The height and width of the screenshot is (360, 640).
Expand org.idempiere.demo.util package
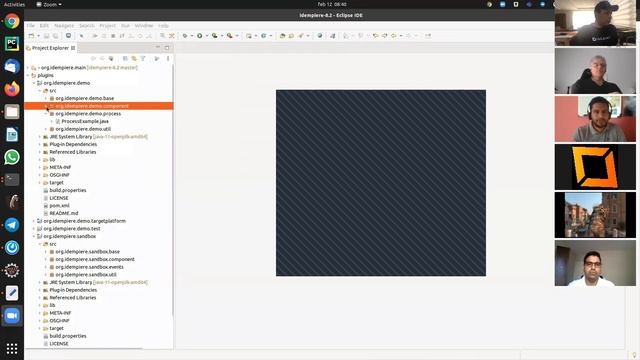pyautogui.click(x=46, y=129)
